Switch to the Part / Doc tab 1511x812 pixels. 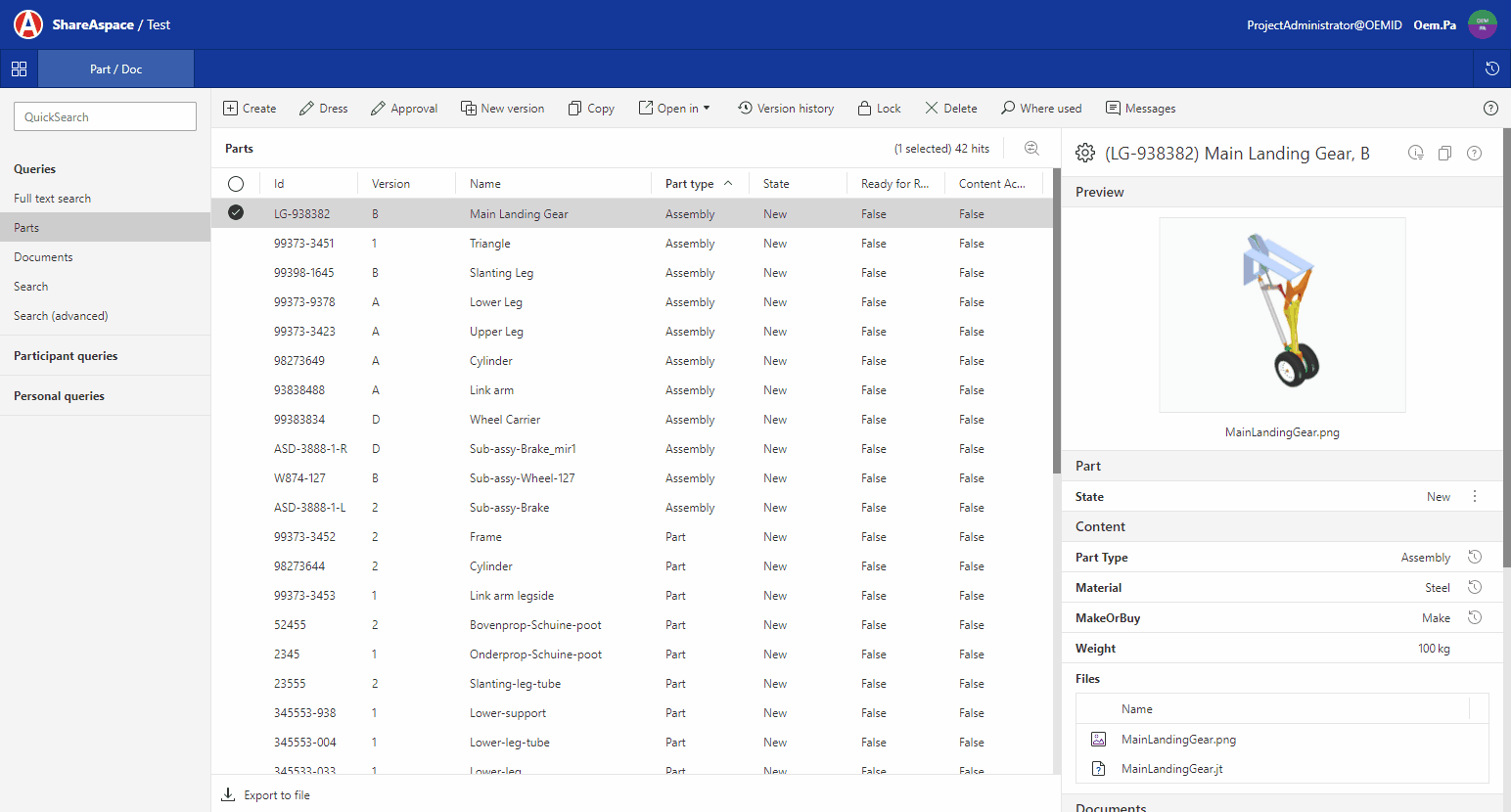click(x=115, y=69)
